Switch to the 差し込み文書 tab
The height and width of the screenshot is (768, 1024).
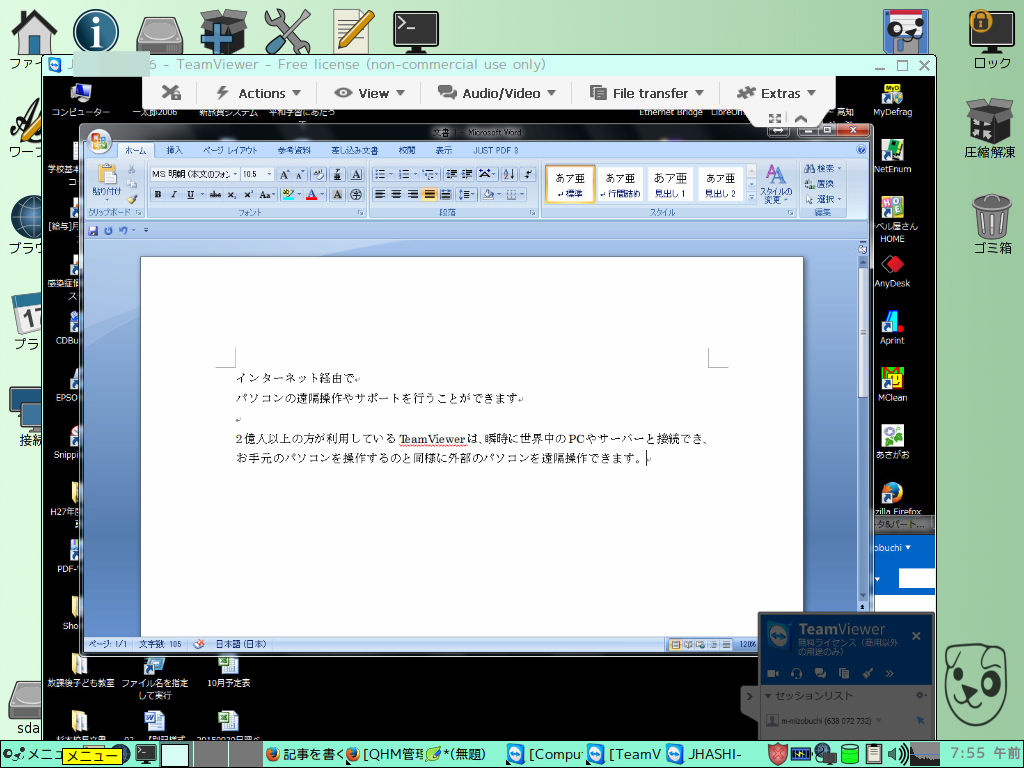355,150
